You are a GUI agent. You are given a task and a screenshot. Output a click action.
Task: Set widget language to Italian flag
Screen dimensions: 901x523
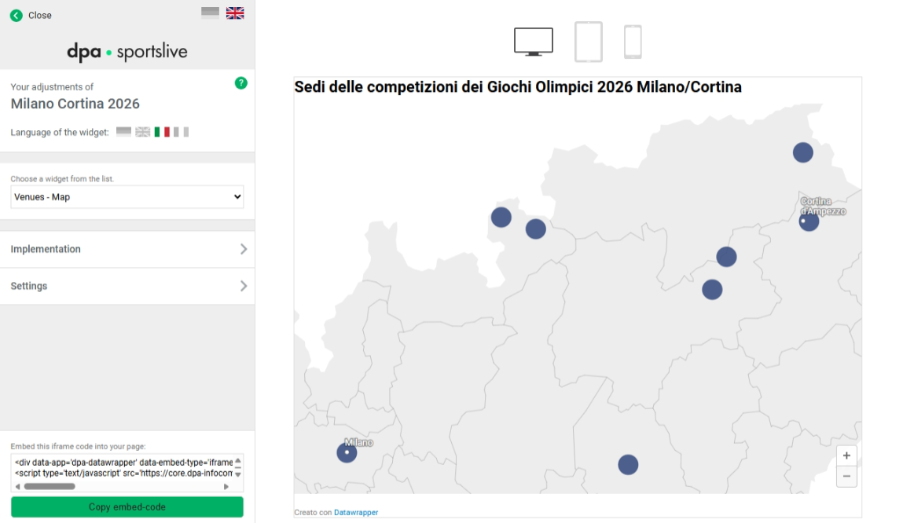[x=162, y=132]
